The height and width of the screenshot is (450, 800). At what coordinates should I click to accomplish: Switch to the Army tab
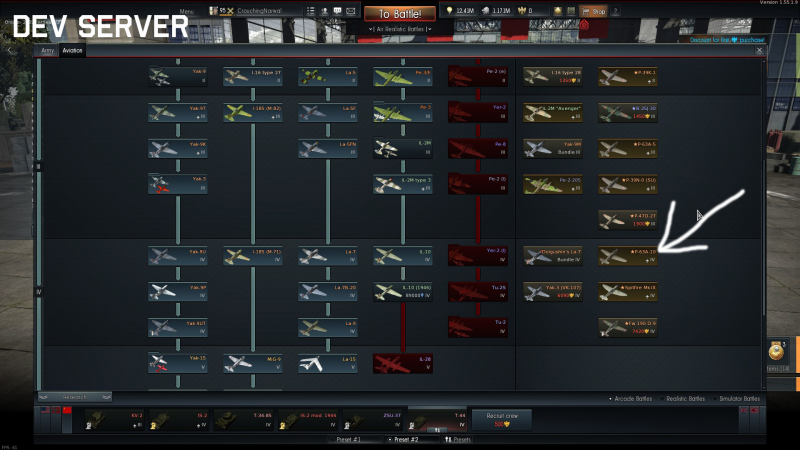coord(47,51)
